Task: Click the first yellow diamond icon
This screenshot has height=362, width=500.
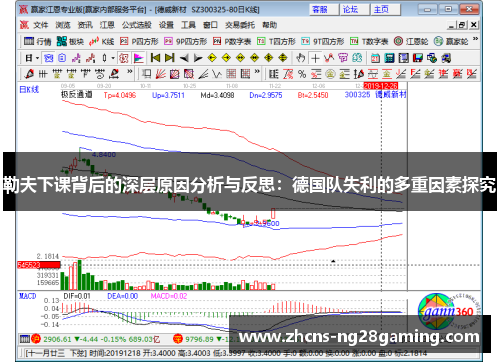Action: pos(212,58)
